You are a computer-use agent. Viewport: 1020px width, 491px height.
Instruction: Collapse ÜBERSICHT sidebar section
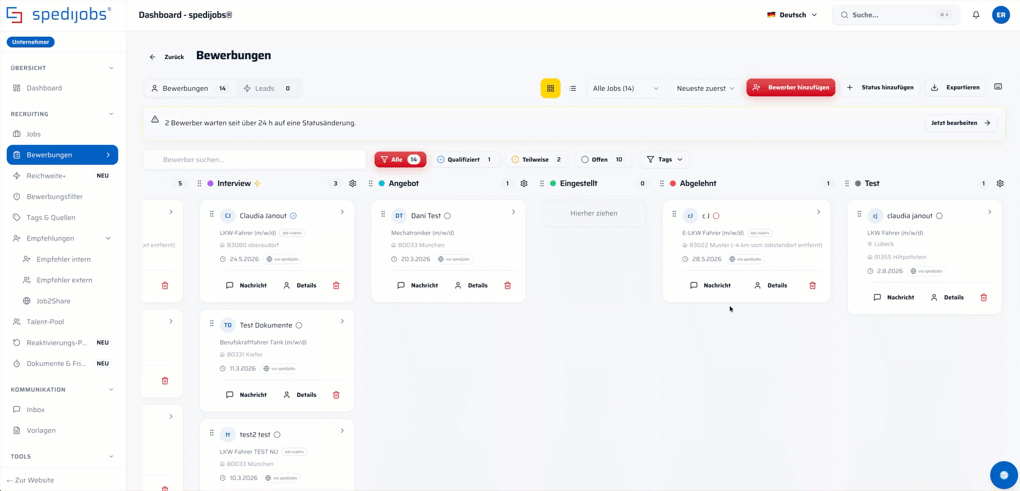click(x=111, y=68)
